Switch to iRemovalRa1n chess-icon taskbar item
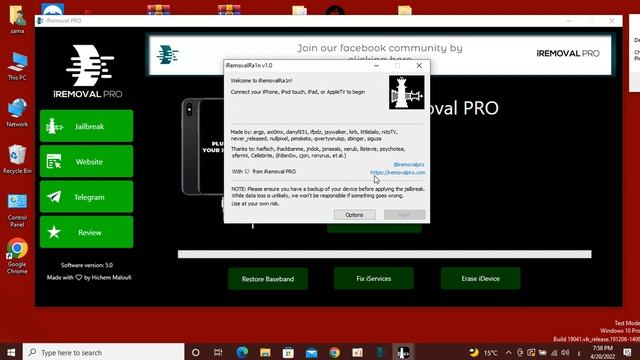Screen dimensions: 640x360 coord(403,352)
